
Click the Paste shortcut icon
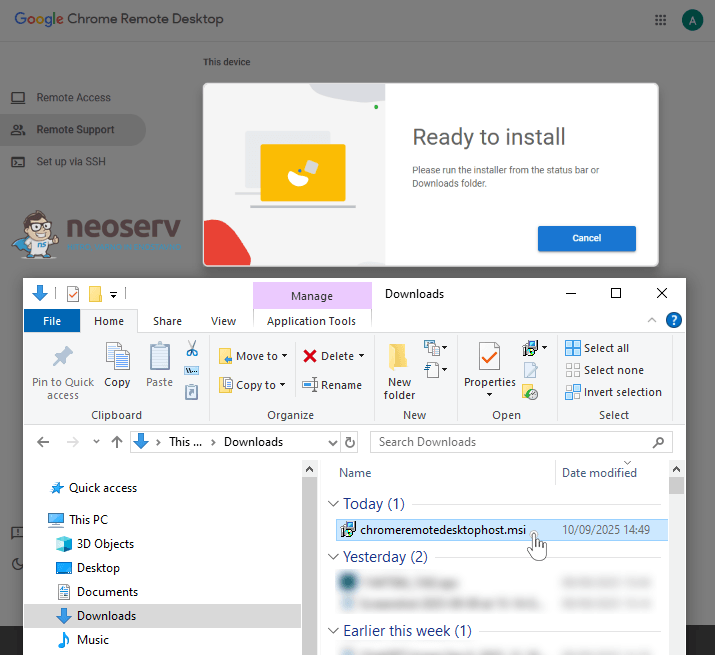click(x=192, y=392)
